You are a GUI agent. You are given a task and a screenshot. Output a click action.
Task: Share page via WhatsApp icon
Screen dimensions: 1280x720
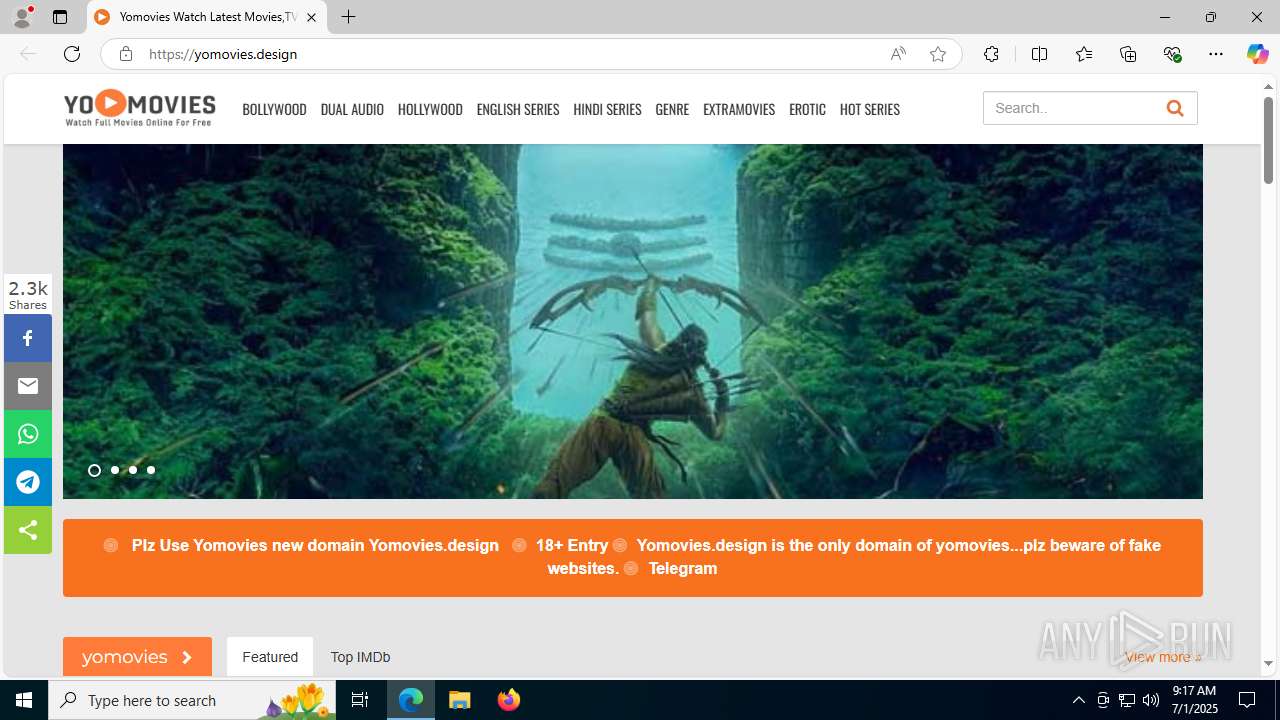(x=28, y=434)
